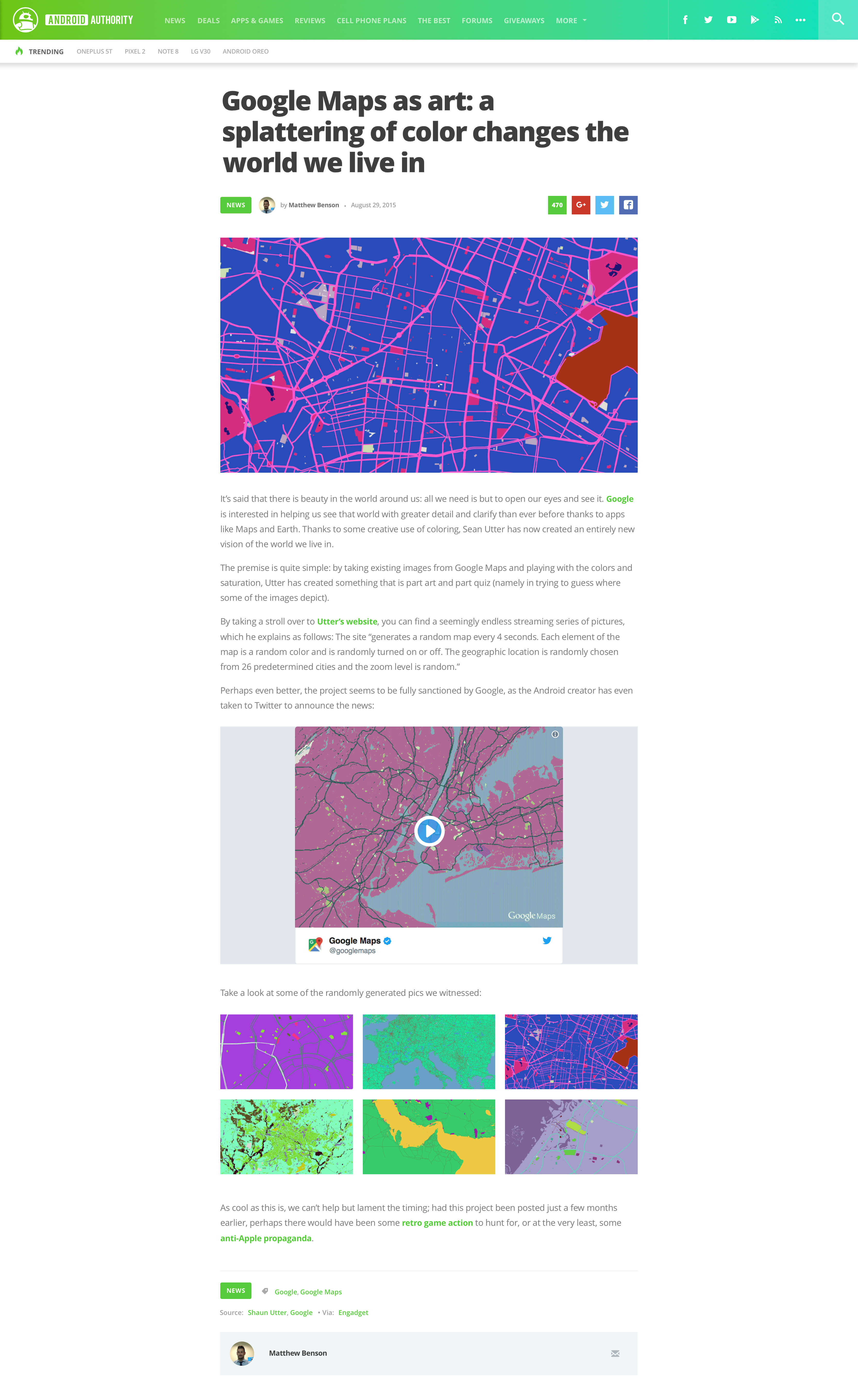
Task: Share article via blue Twitter button
Action: pyautogui.click(x=605, y=205)
